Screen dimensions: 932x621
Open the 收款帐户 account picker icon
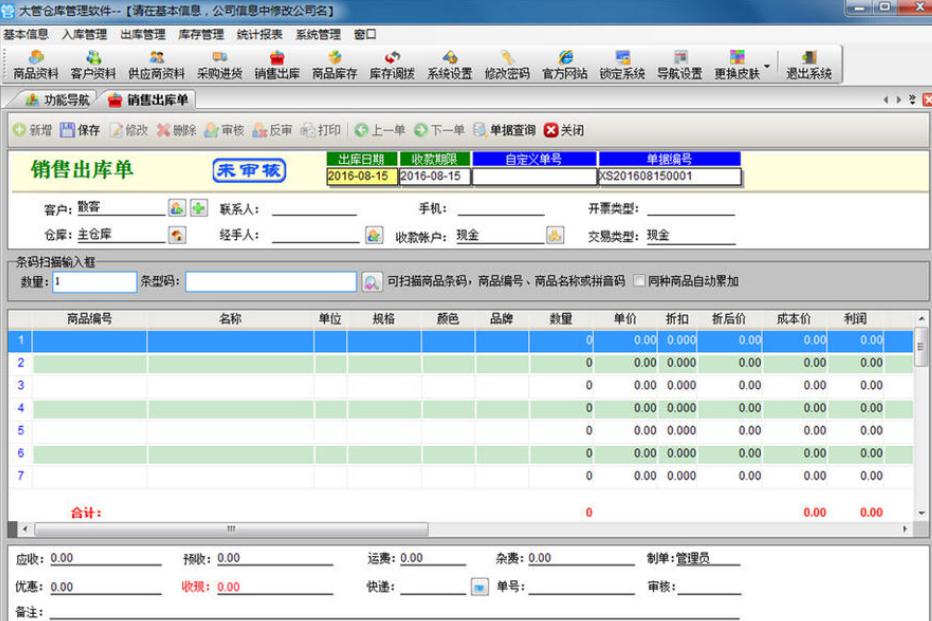click(554, 236)
